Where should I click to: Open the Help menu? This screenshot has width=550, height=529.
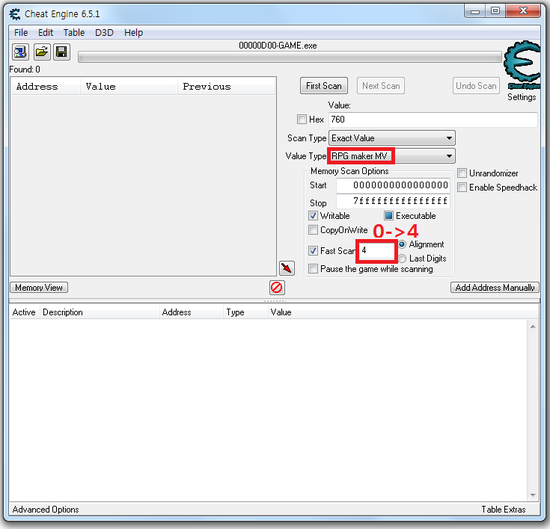point(133,33)
